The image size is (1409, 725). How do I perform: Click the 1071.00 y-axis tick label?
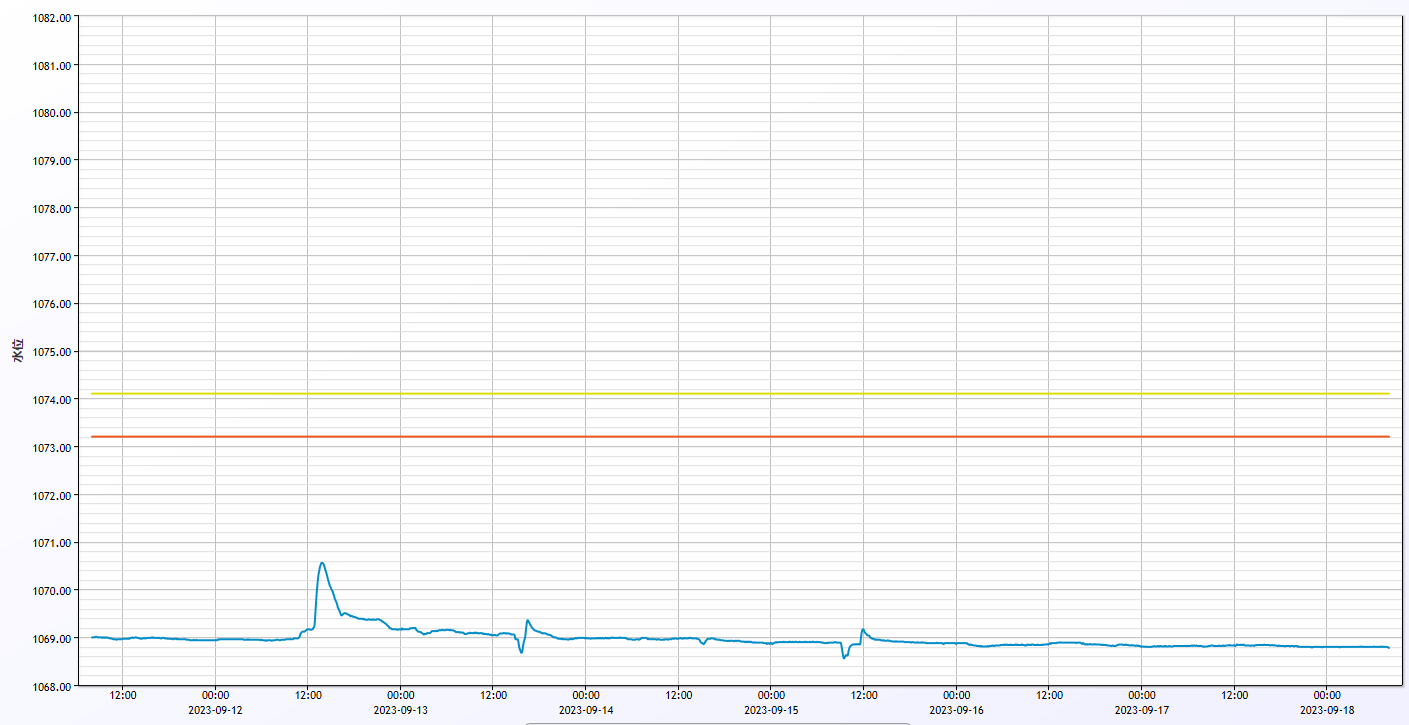[49, 543]
